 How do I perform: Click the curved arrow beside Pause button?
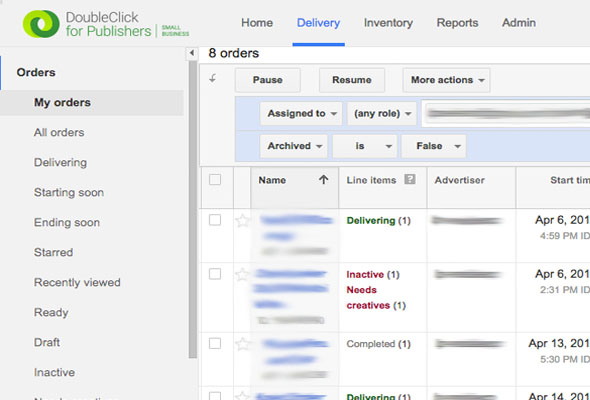click(x=213, y=78)
